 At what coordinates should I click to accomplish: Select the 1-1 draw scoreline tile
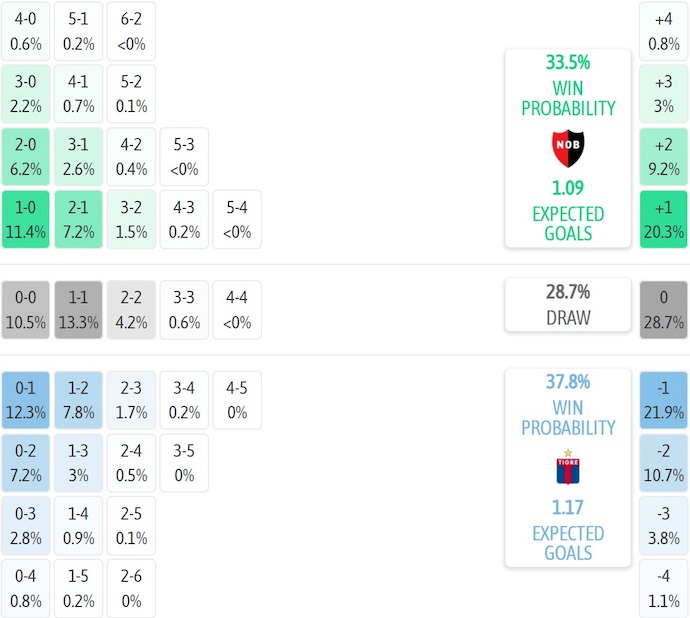[x=79, y=309]
